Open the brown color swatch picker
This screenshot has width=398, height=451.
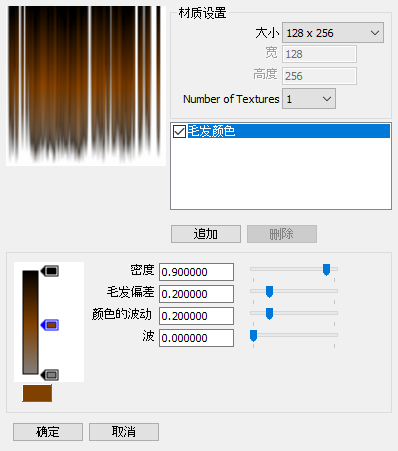37,393
